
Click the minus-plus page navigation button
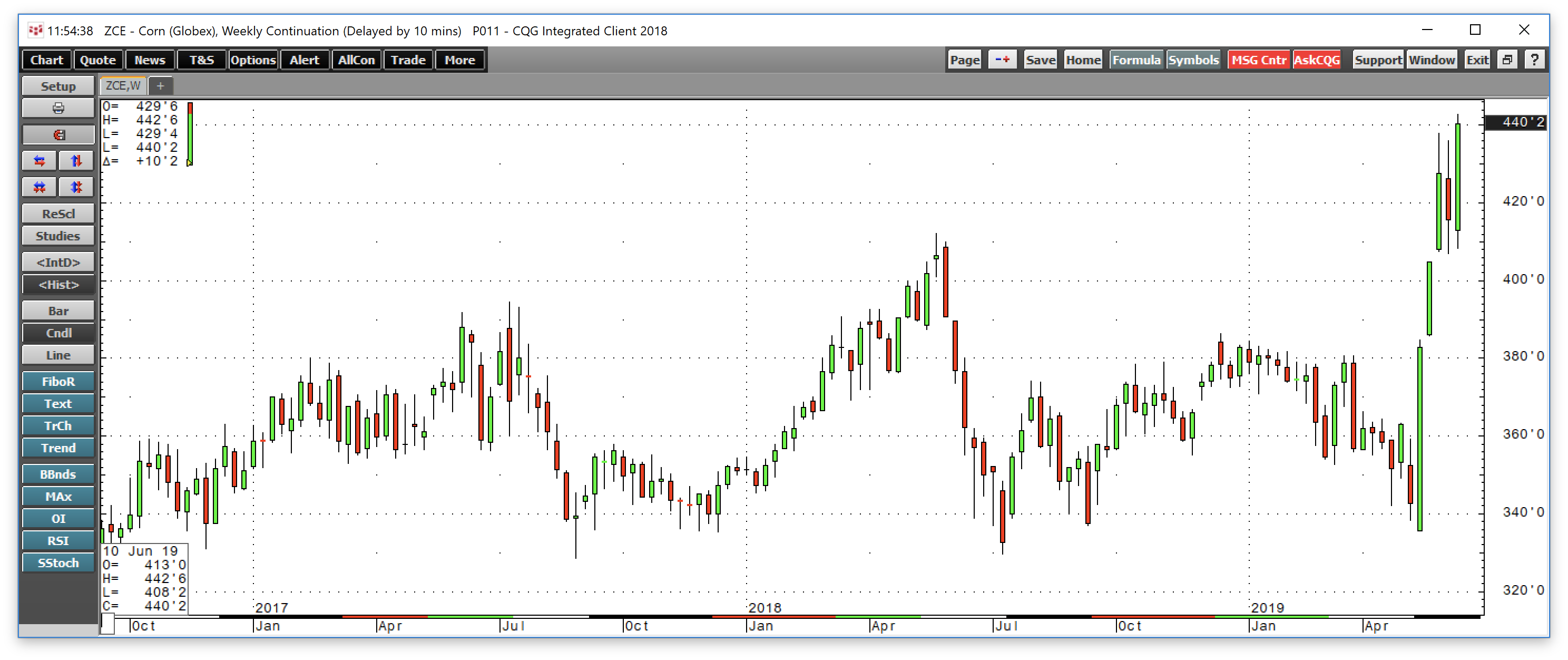(1002, 60)
